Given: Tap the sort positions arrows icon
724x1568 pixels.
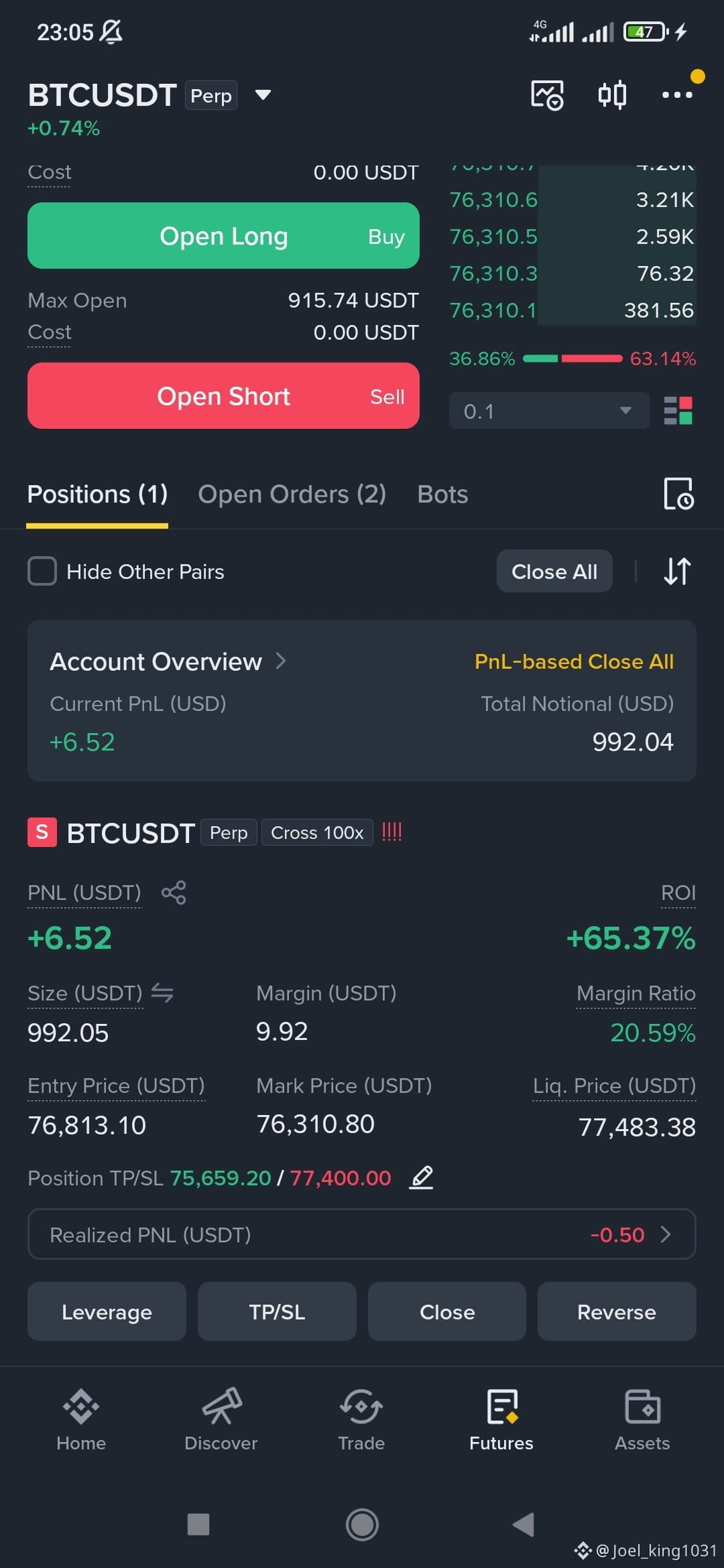Looking at the screenshot, I should tap(677, 572).
